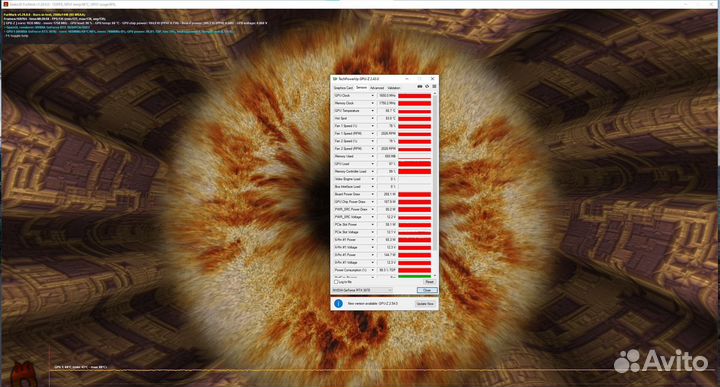Click the 'New version available' notice text
This screenshot has width=720, height=387.
click(x=373, y=304)
